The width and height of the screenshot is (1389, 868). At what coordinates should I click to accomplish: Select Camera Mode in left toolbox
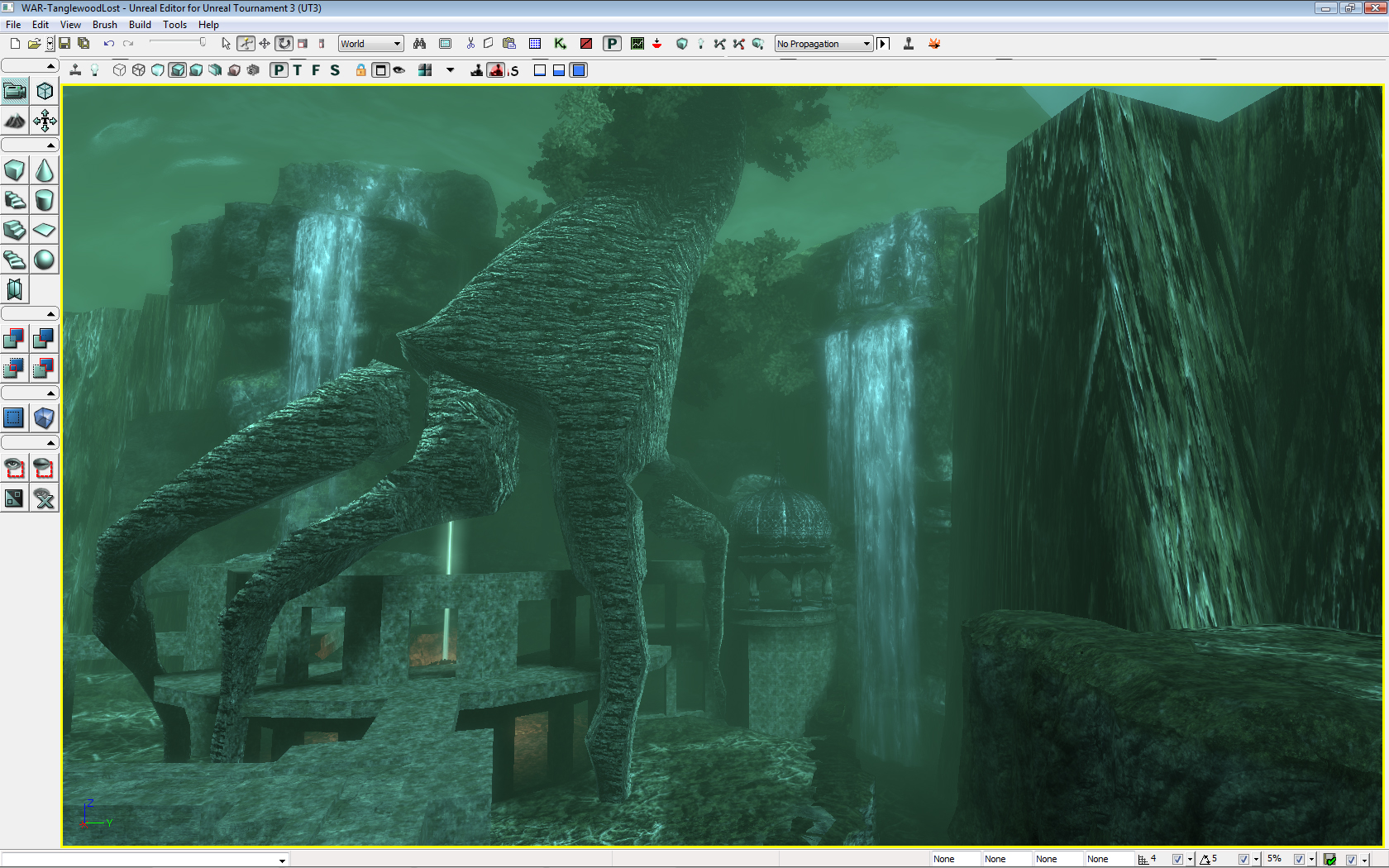(x=15, y=91)
